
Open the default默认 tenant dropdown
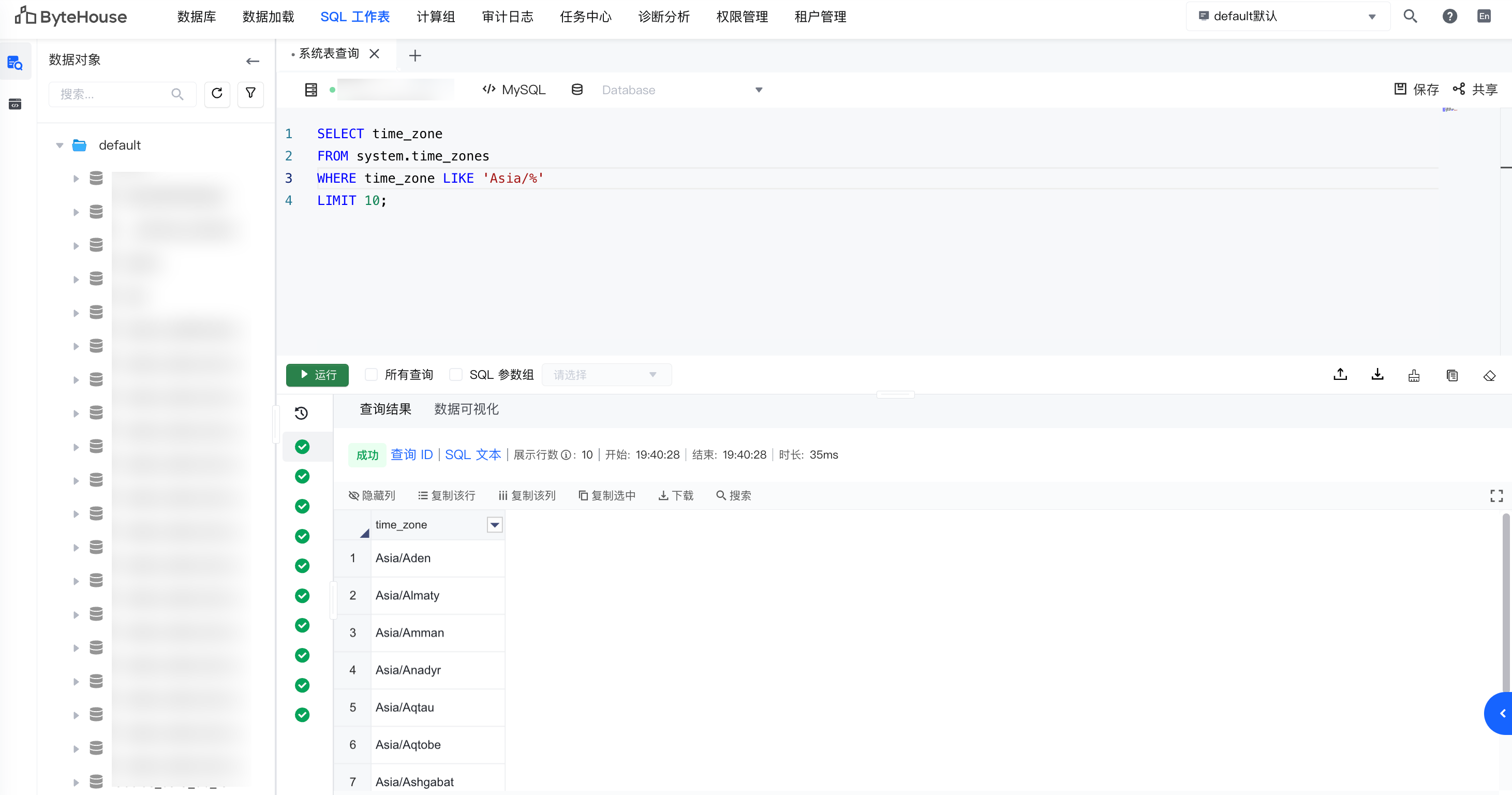(1287, 17)
